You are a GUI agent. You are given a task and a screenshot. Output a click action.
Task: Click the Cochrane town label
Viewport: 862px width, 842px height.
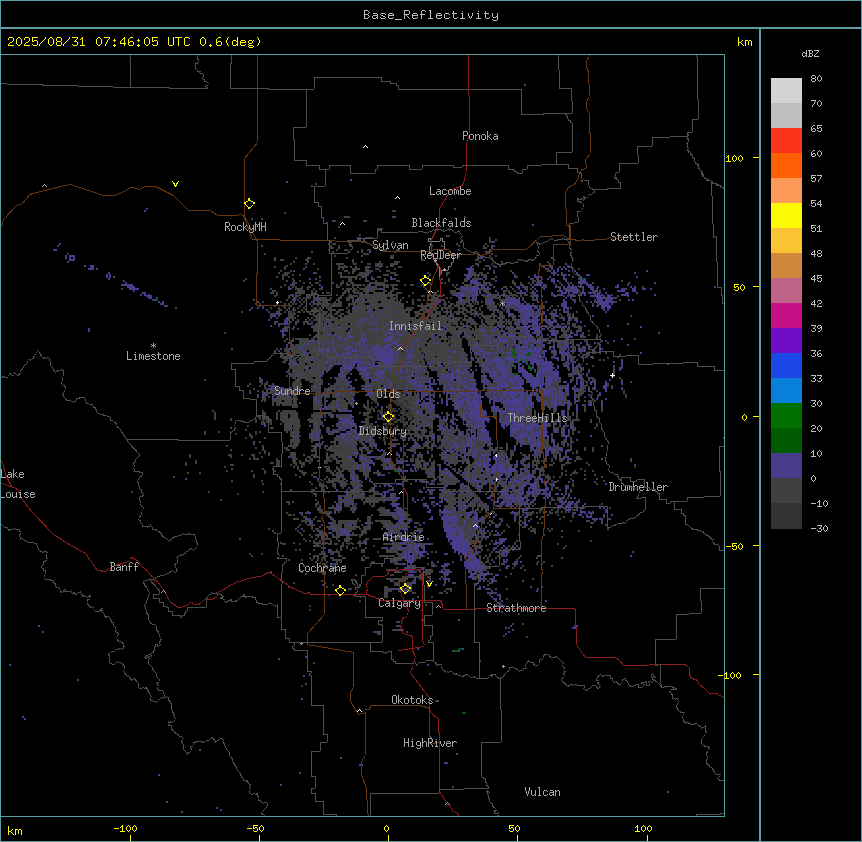click(x=322, y=568)
